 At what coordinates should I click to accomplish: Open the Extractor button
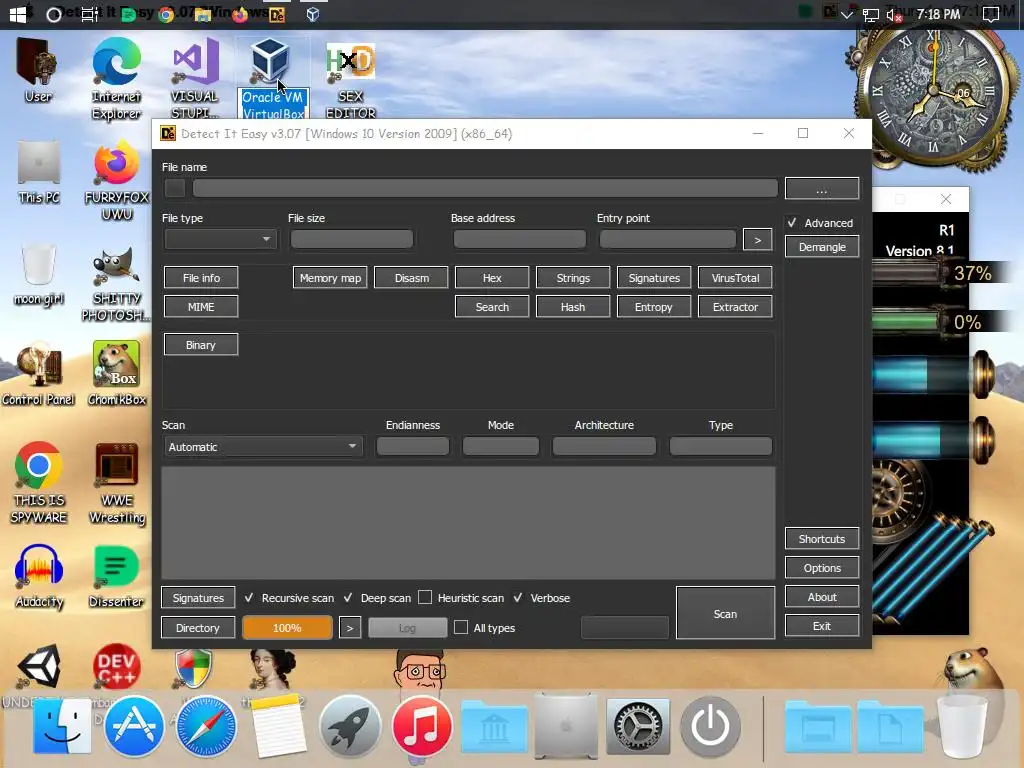[735, 307]
